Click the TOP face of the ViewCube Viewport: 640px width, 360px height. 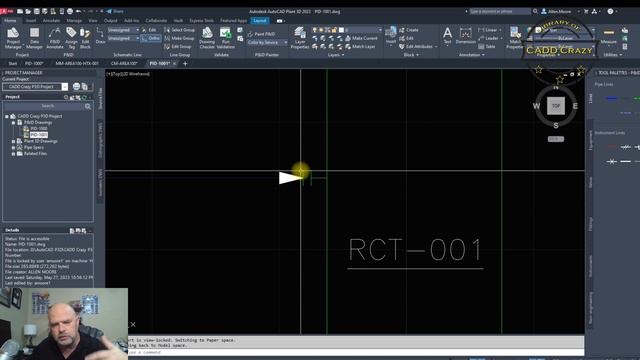(556, 106)
